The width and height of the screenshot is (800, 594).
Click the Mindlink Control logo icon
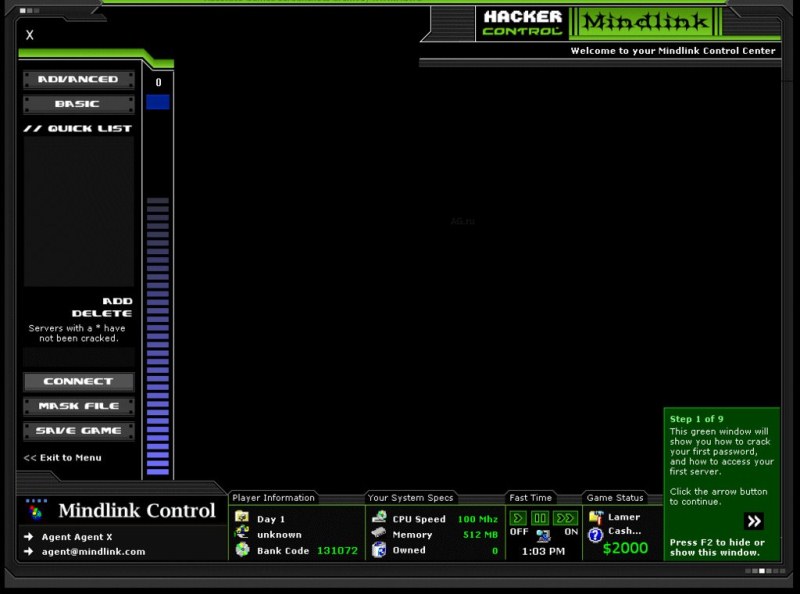(x=36, y=510)
